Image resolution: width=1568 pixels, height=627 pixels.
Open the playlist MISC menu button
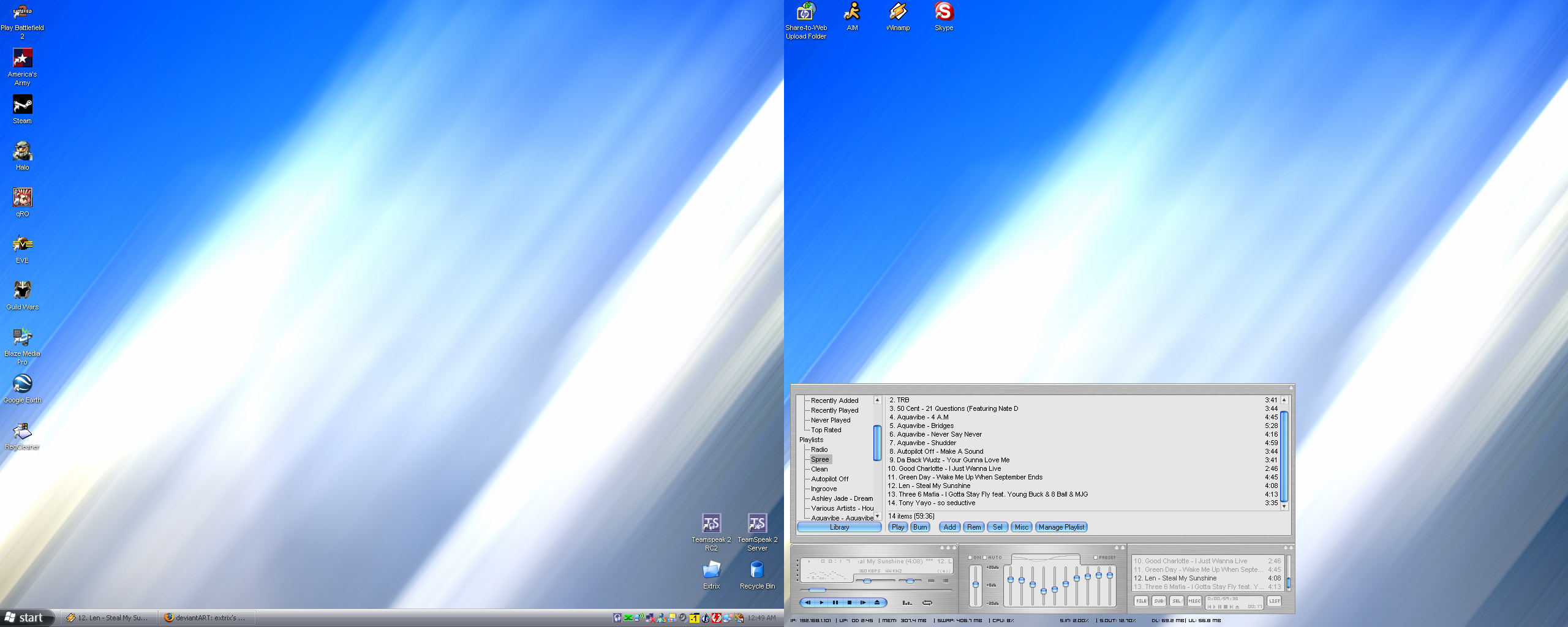1194,601
